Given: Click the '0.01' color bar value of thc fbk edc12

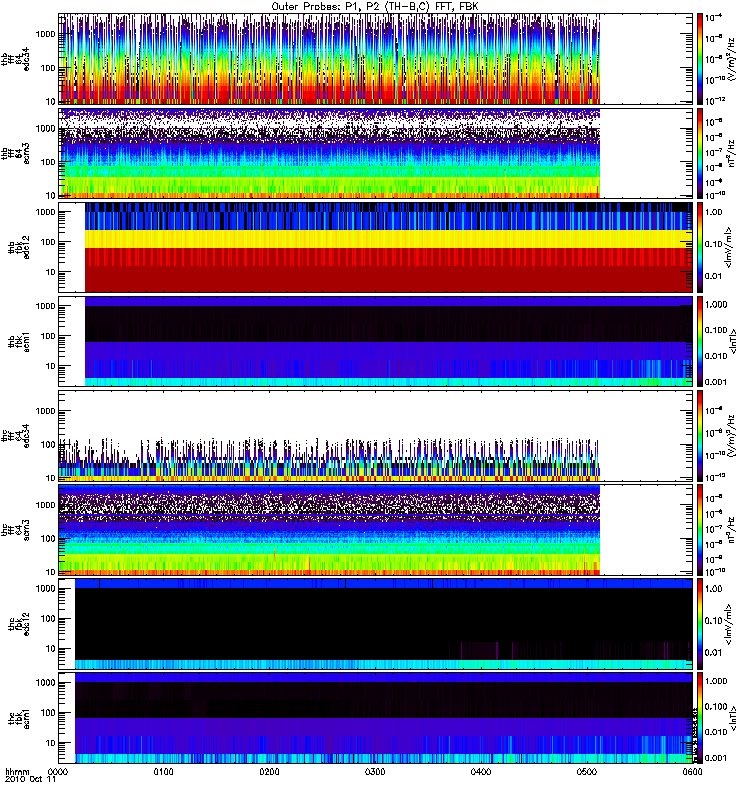Looking at the screenshot, I should click(713, 653).
